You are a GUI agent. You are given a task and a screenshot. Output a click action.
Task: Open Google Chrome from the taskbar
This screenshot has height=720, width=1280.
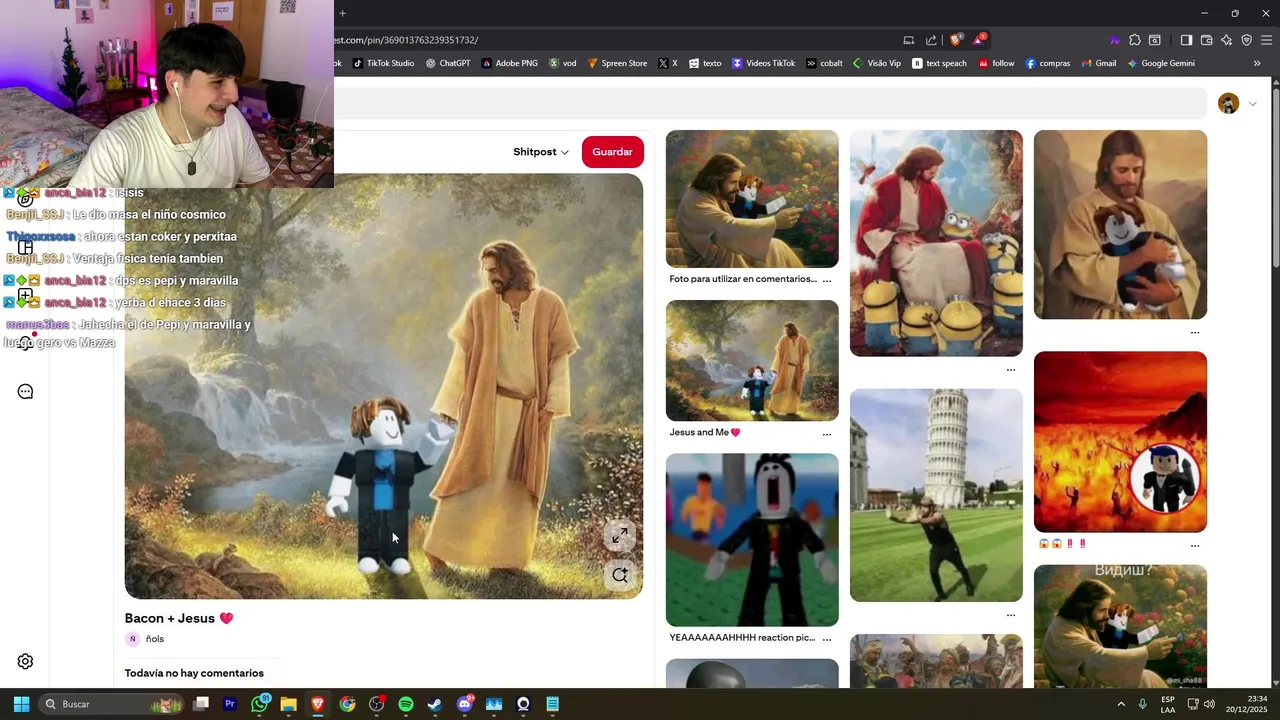pos(347,704)
